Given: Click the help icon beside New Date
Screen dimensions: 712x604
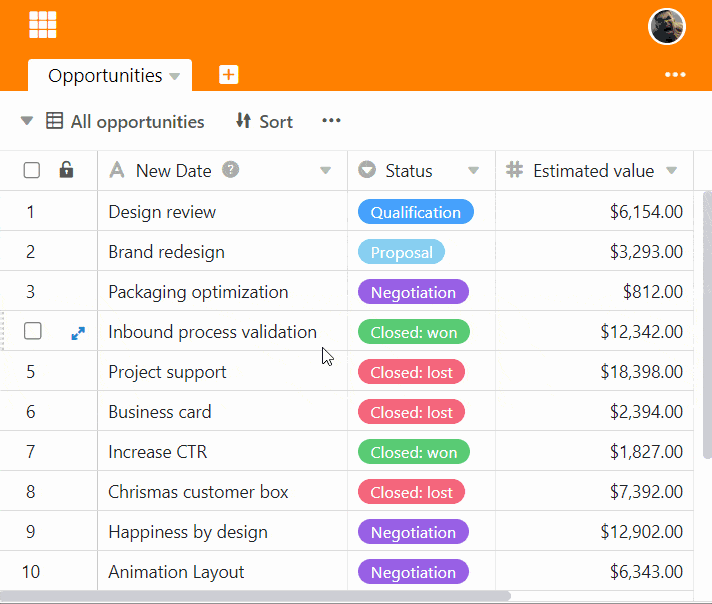Looking at the screenshot, I should (x=231, y=170).
